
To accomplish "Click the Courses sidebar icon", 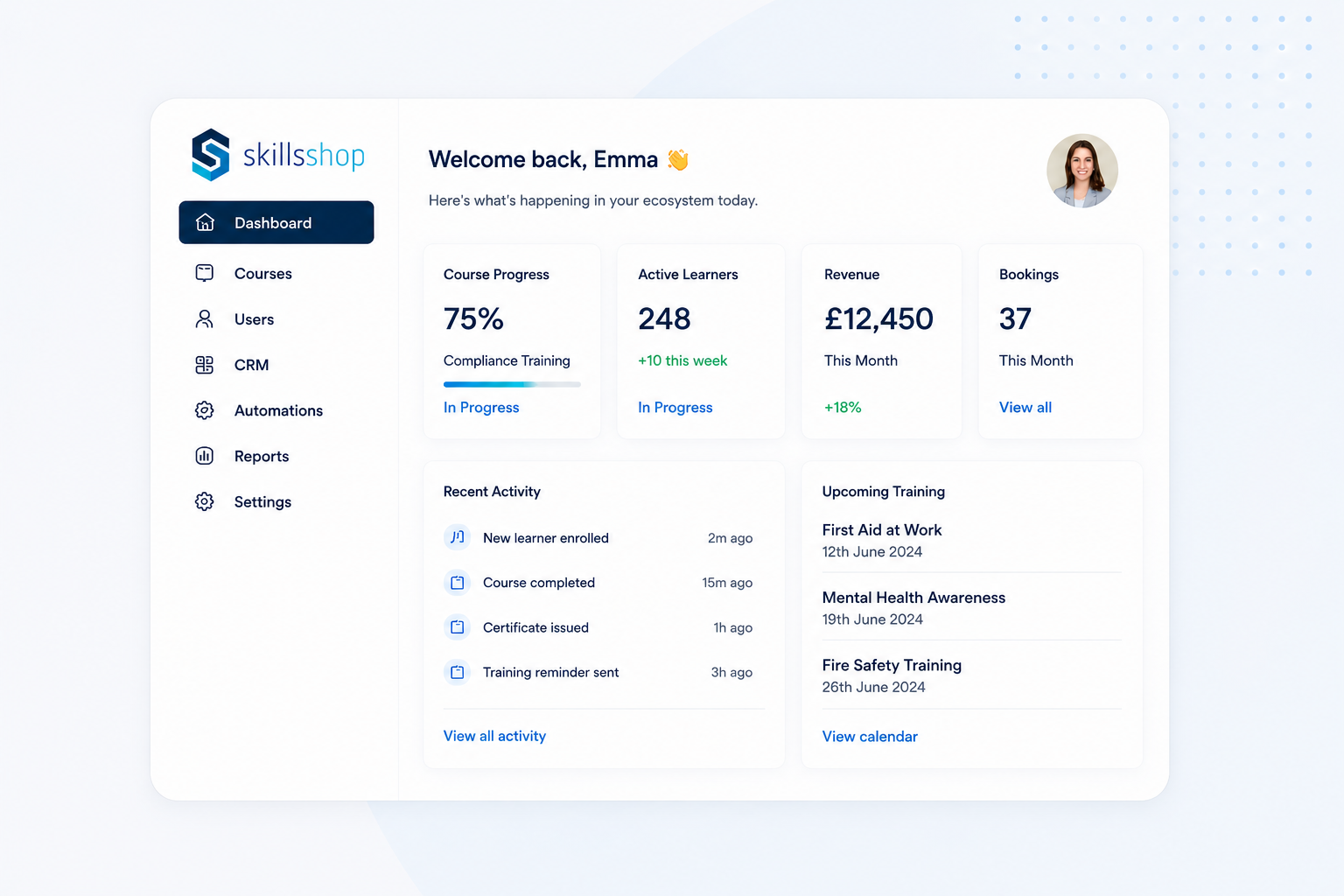I will [205, 273].
